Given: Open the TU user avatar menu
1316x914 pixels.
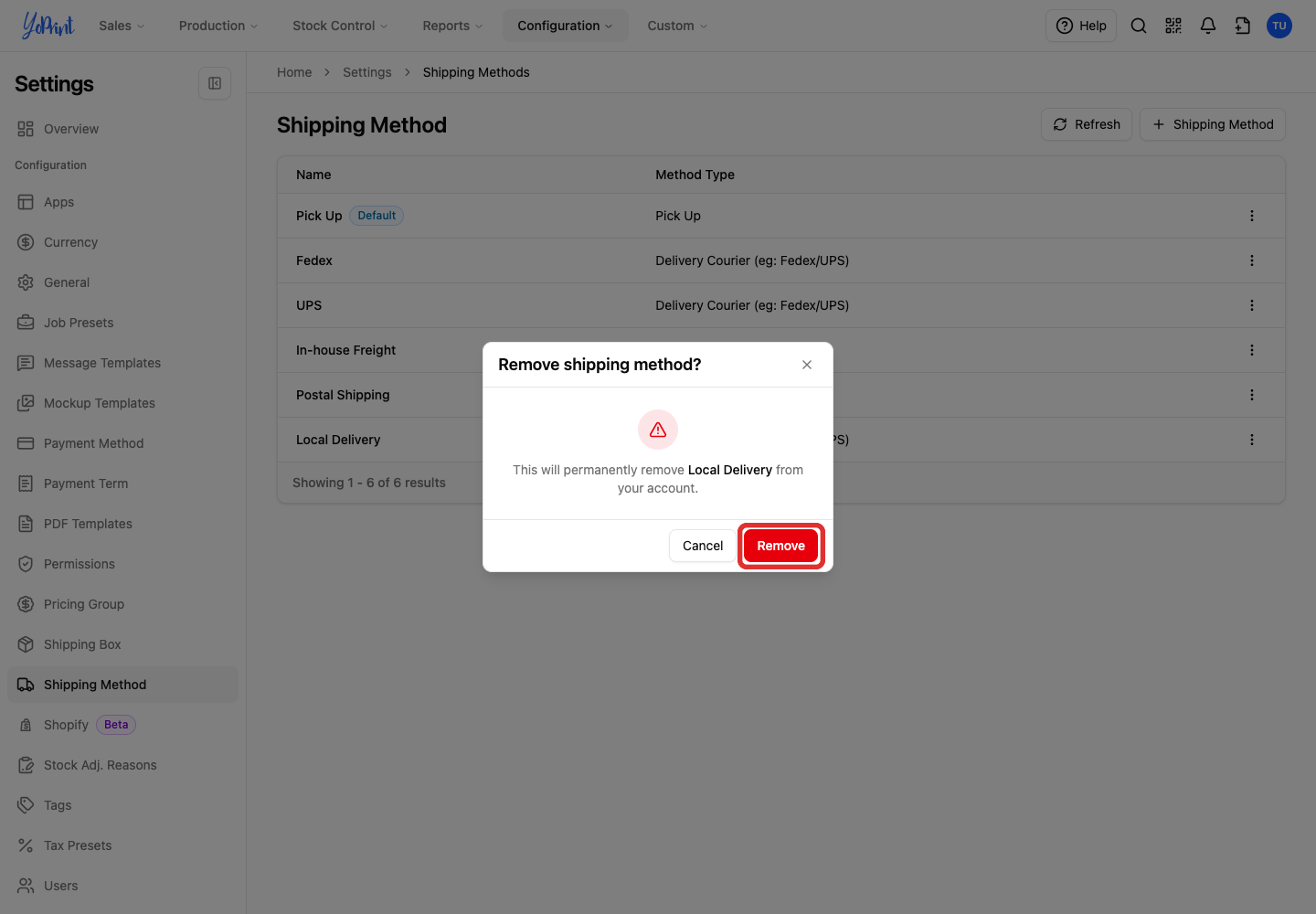Looking at the screenshot, I should tap(1279, 26).
